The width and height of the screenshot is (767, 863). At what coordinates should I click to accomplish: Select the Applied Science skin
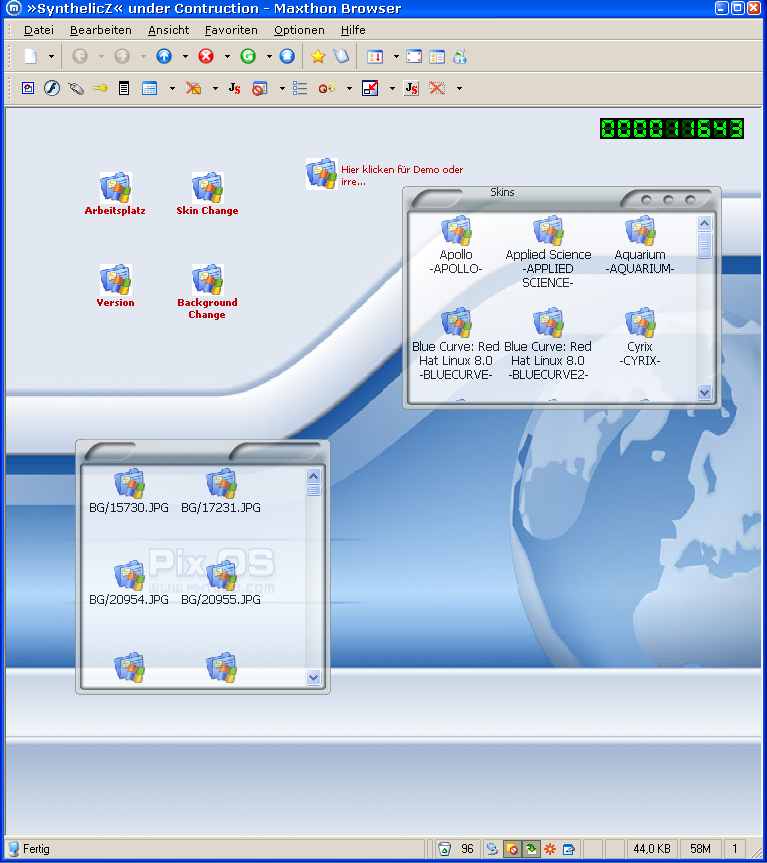[x=548, y=252]
